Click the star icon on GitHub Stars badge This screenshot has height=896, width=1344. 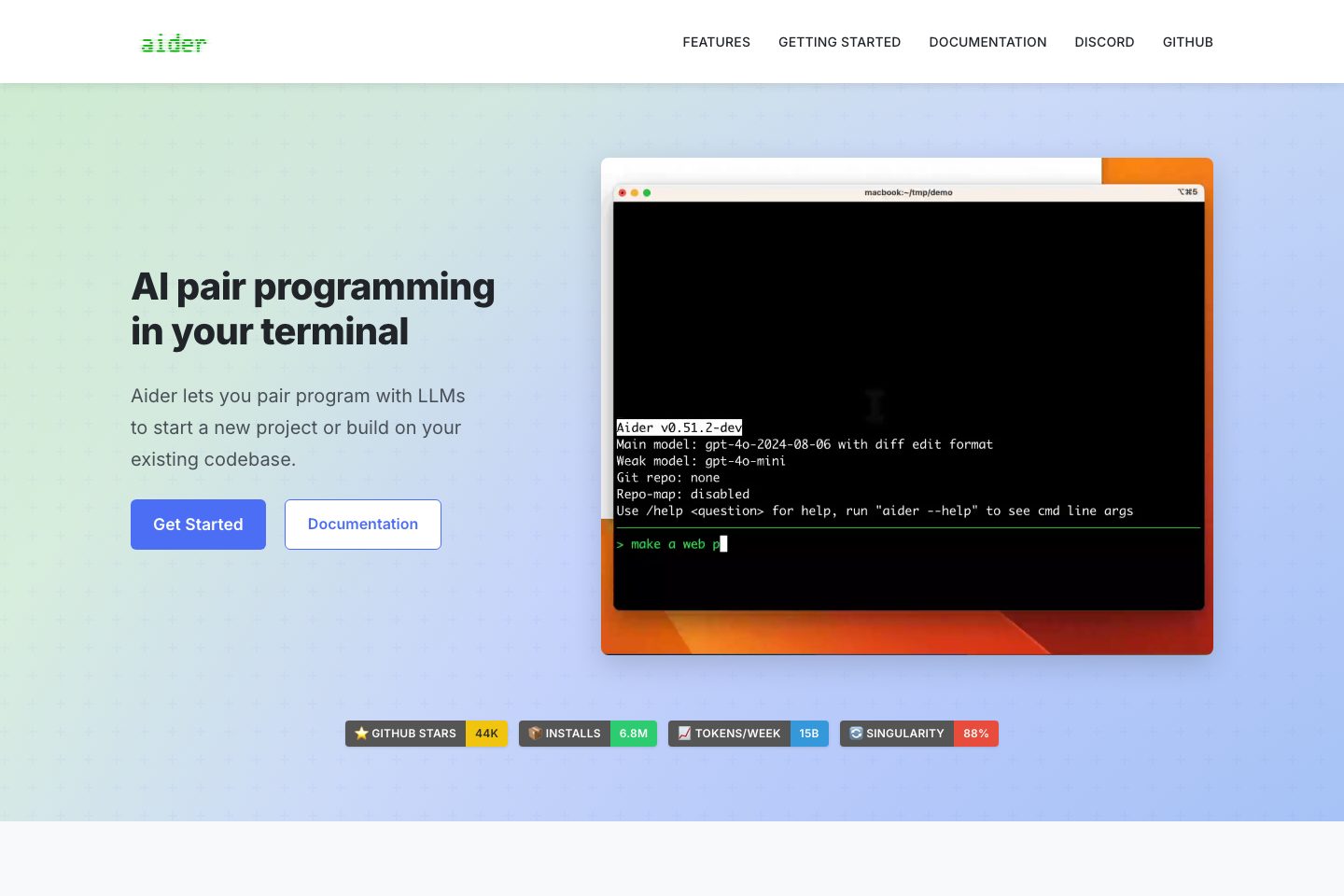point(361,734)
